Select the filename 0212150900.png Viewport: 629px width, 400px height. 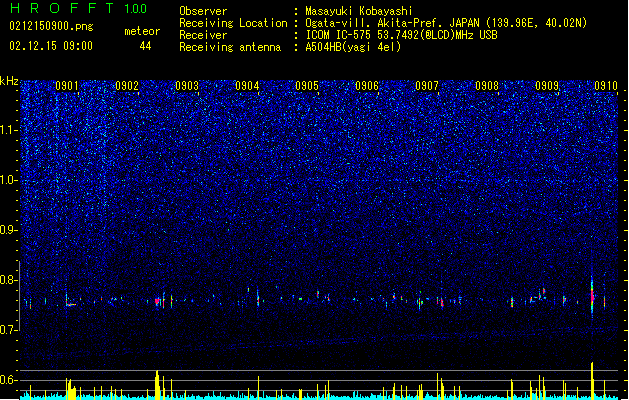click(51, 26)
